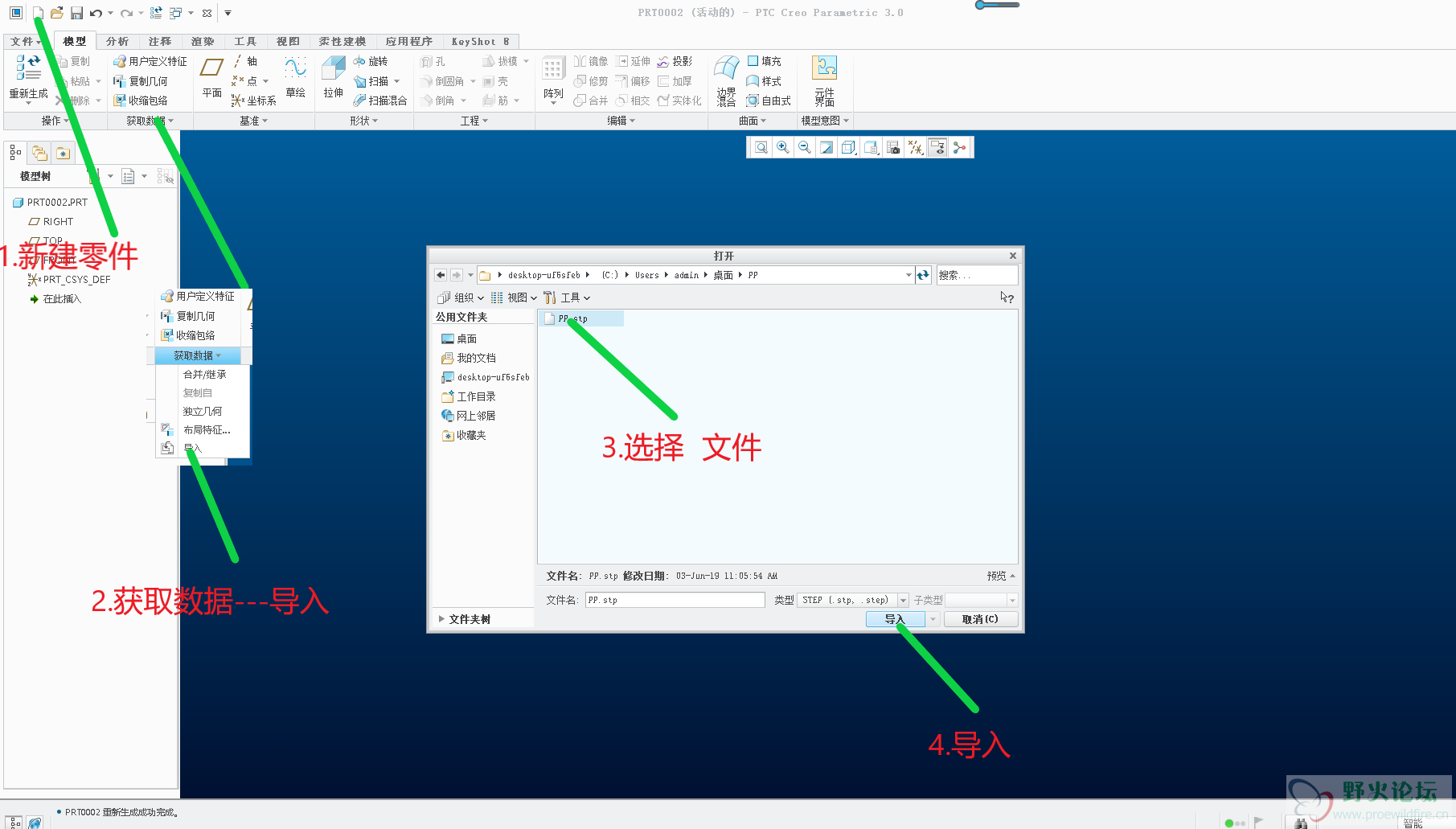Select the Axis (轴) datum tool
The height and width of the screenshot is (829, 1456).
click(245, 61)
